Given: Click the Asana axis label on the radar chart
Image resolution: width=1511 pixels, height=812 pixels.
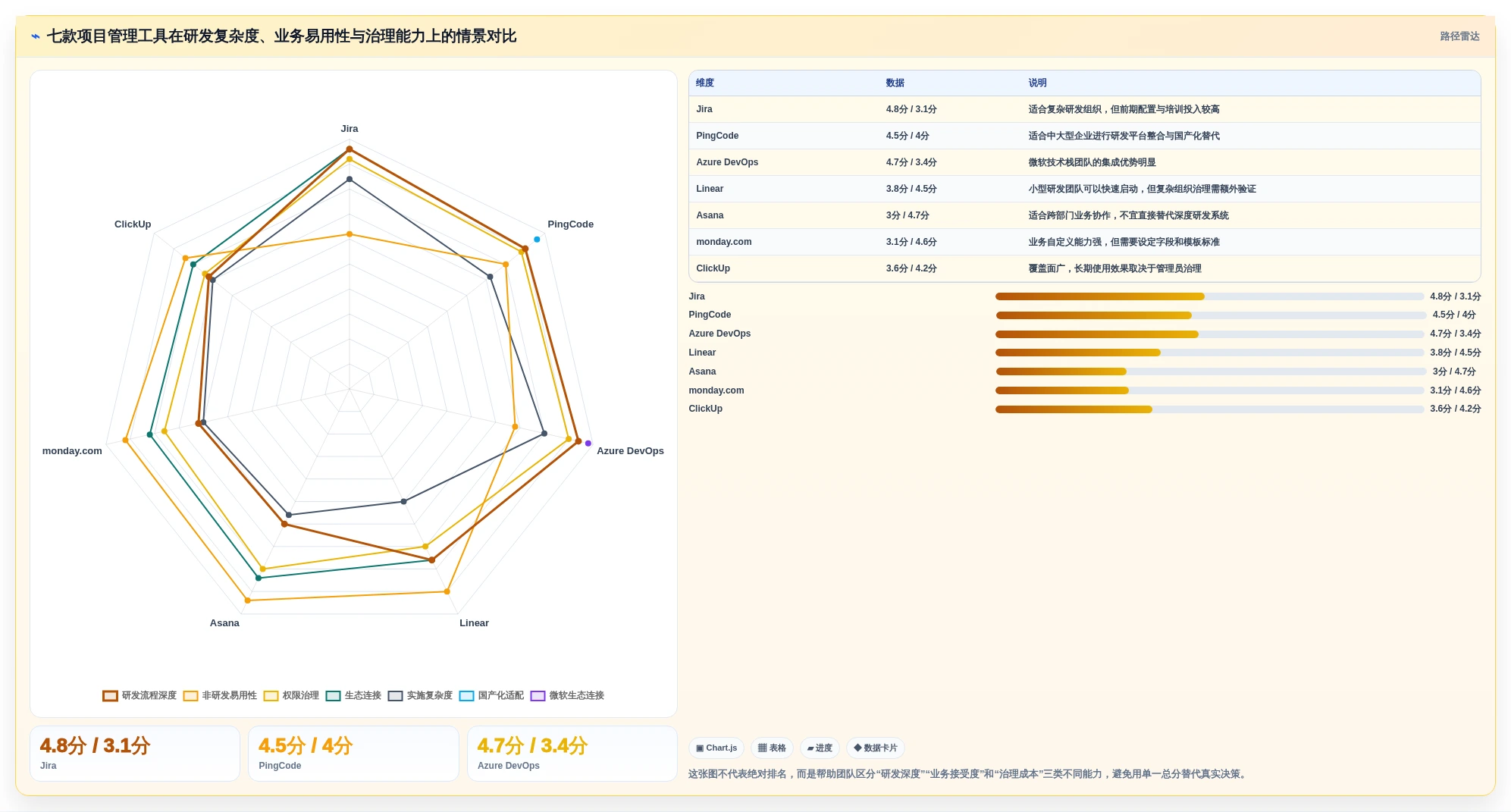Looking at the screenshot, I should coord(224,623).
